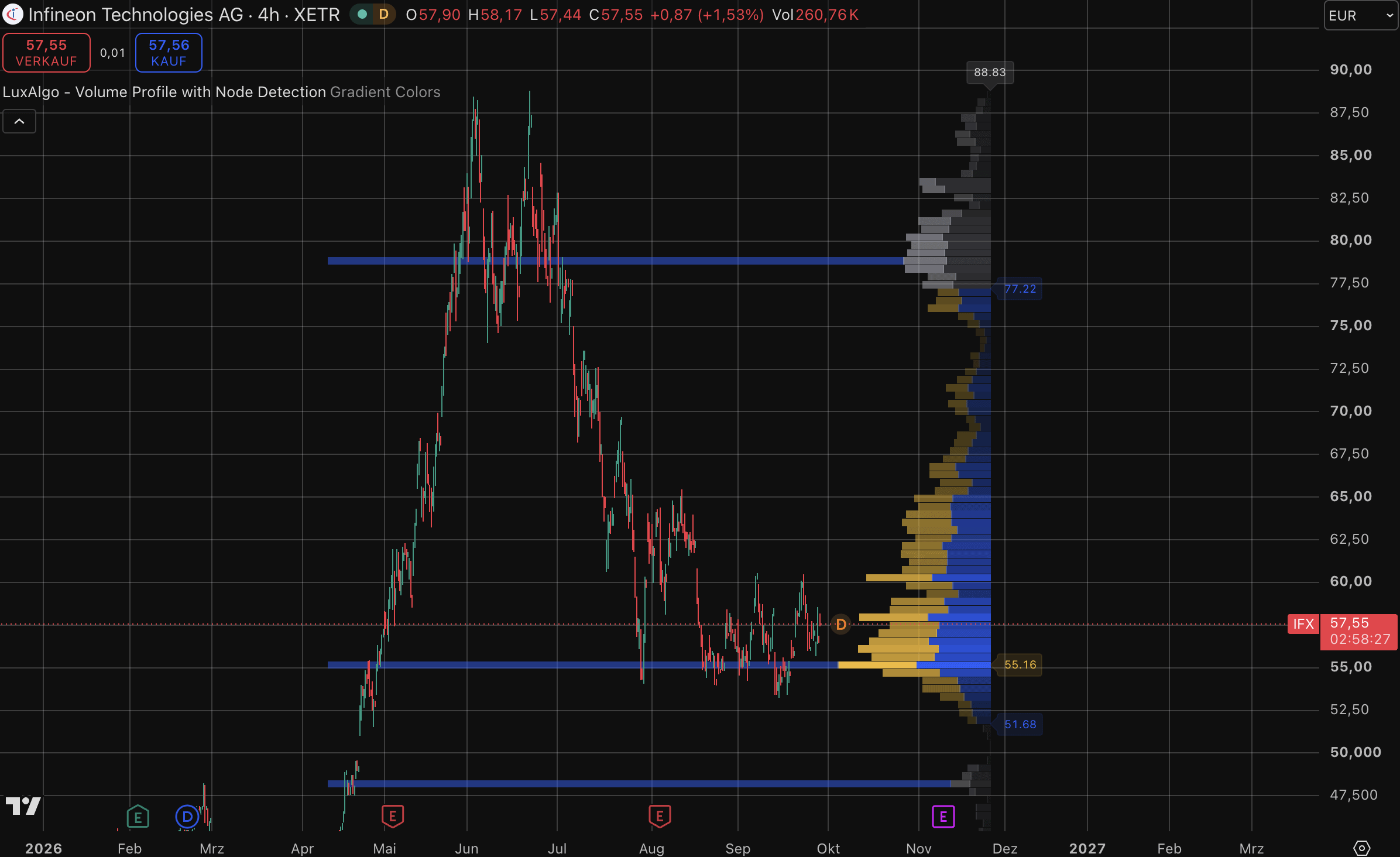Click the 2027 year label on time axis

coord(1087,849)
